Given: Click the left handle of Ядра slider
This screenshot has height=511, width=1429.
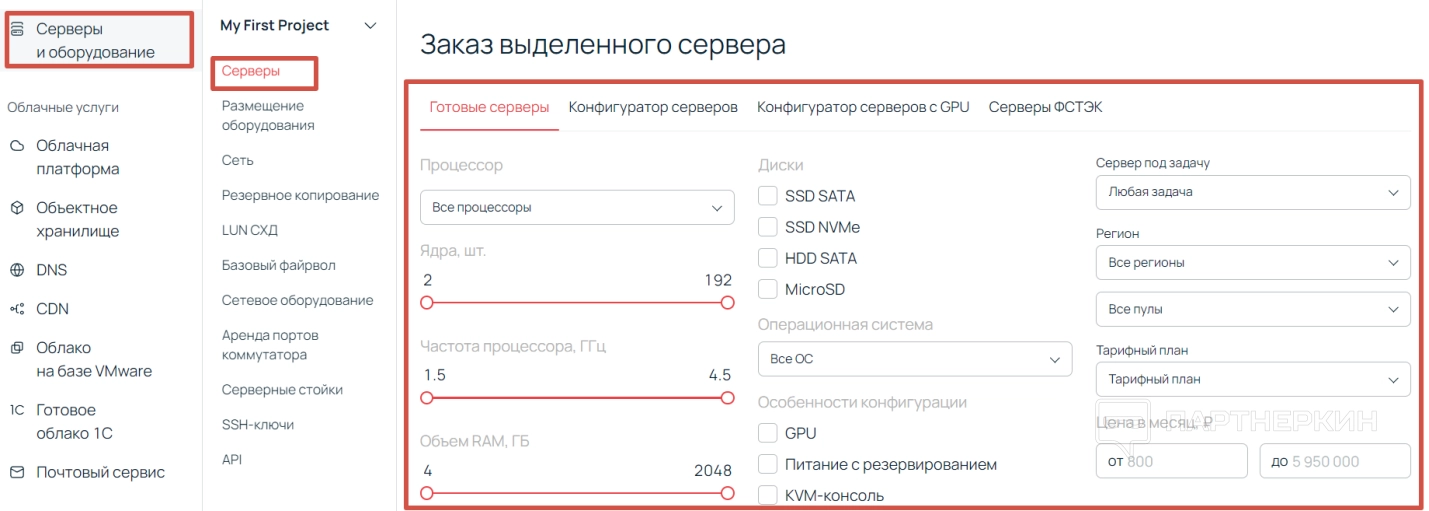Looking at the screenshot, I should 427,302.
